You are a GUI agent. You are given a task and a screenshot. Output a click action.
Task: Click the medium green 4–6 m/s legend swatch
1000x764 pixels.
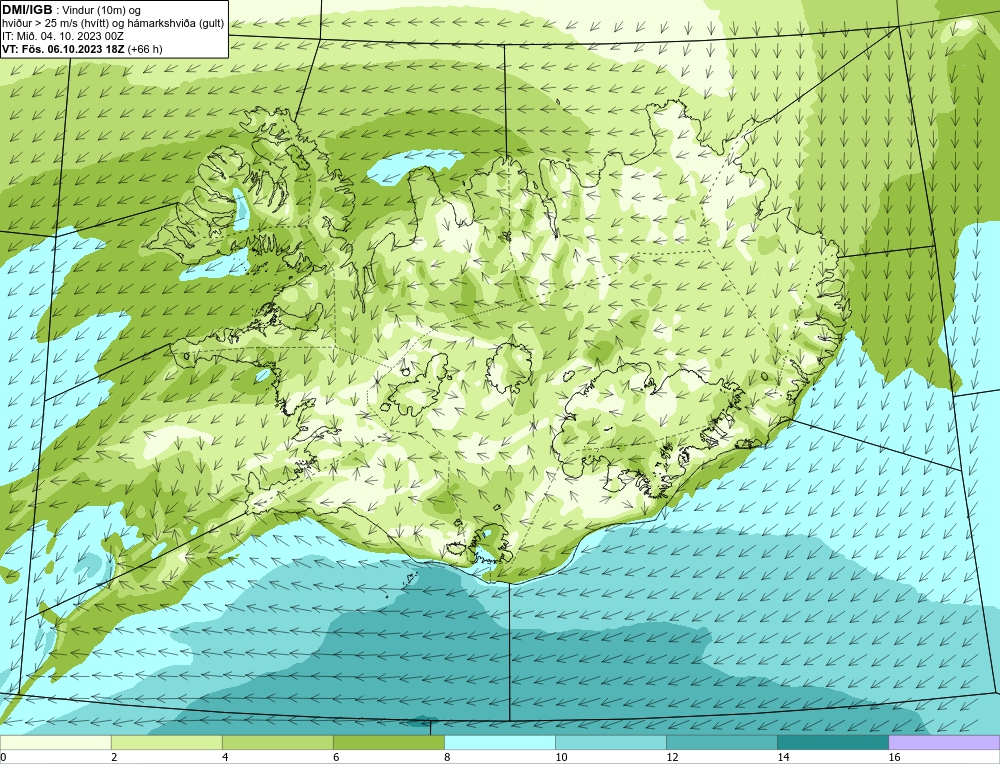click(x=277, y=742)
